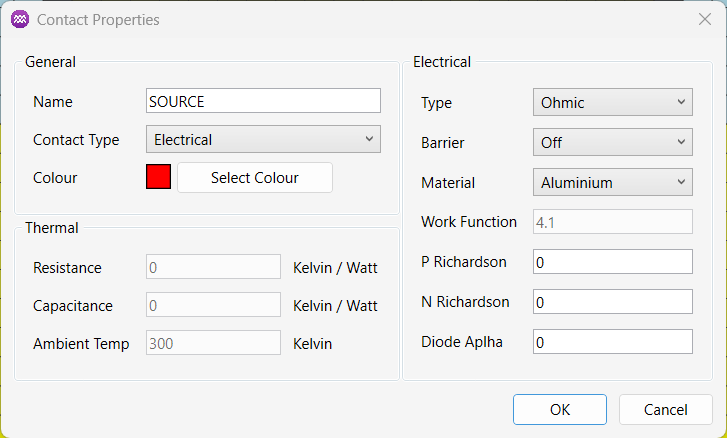Expand the Barrier dropdown set to Off

point(612,142)
